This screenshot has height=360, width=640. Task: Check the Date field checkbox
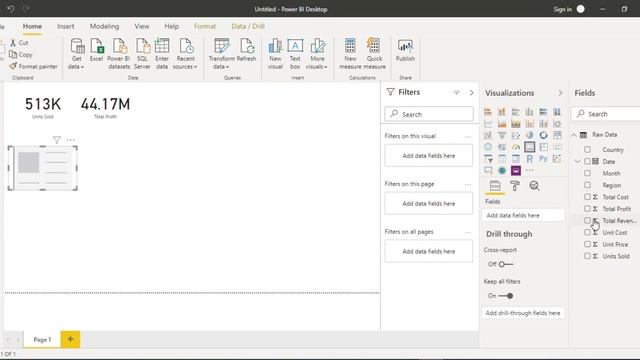coord(587,162)
